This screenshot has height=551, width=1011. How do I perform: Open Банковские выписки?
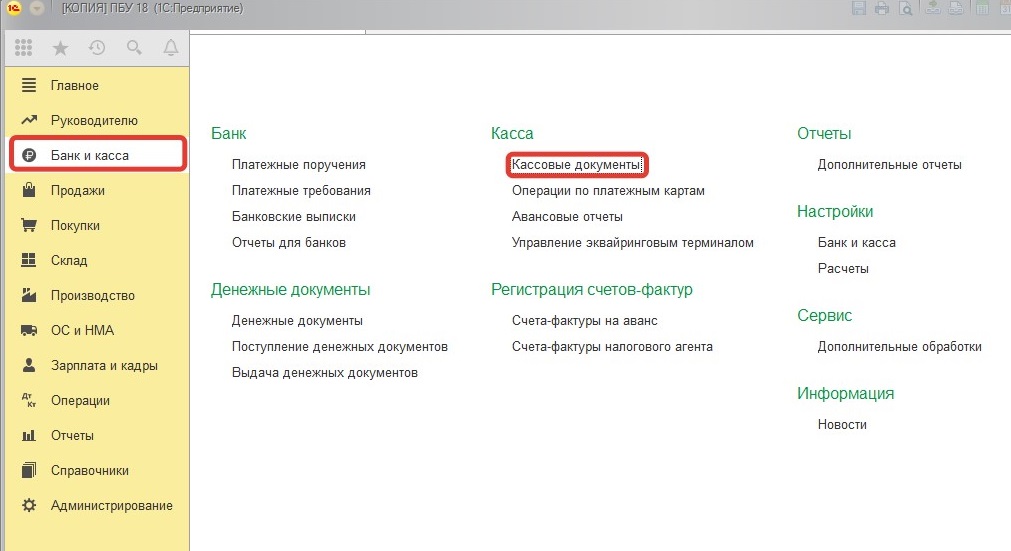coord(293,217)
